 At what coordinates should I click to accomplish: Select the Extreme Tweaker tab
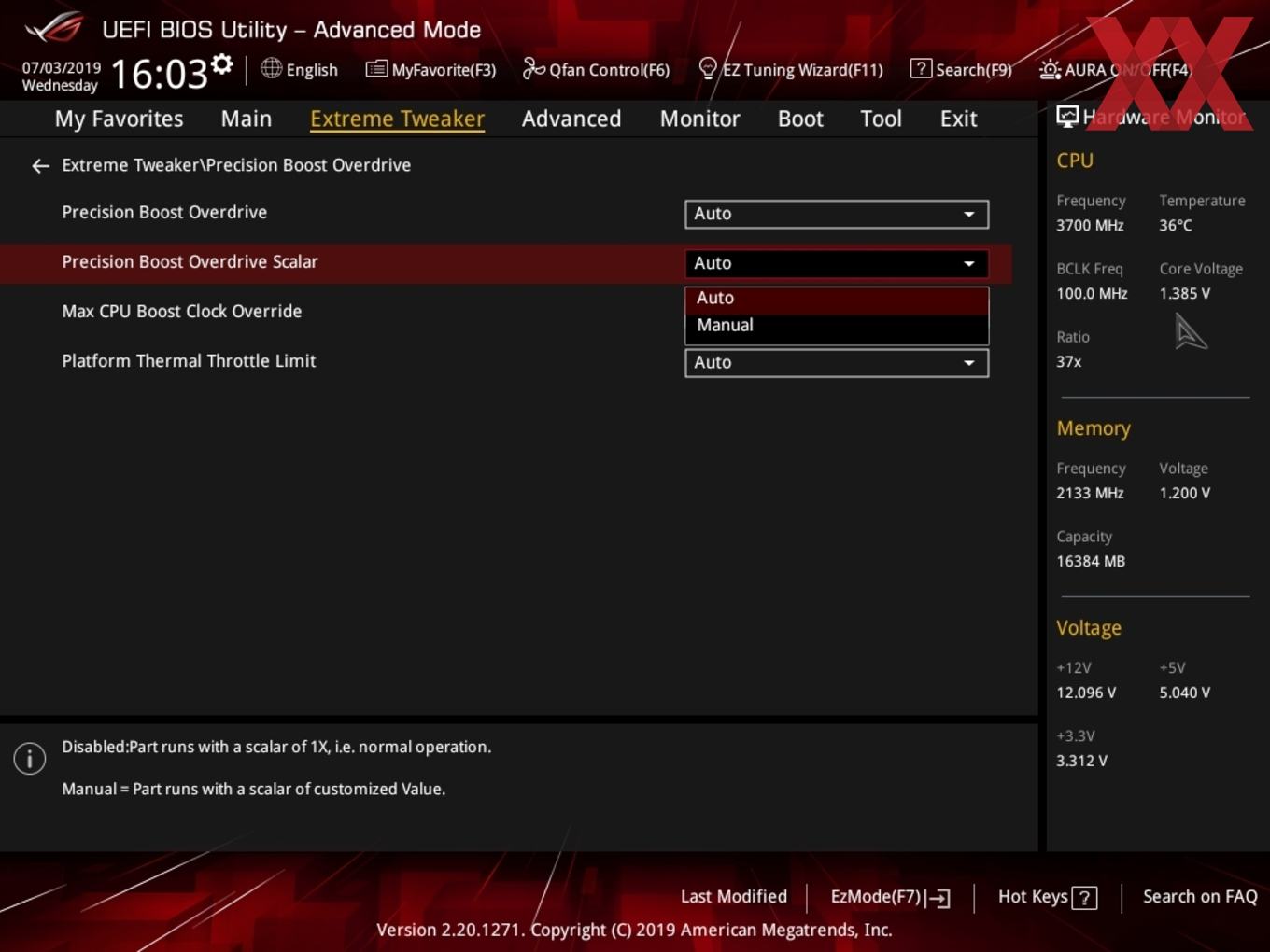(x=397, y=119)
